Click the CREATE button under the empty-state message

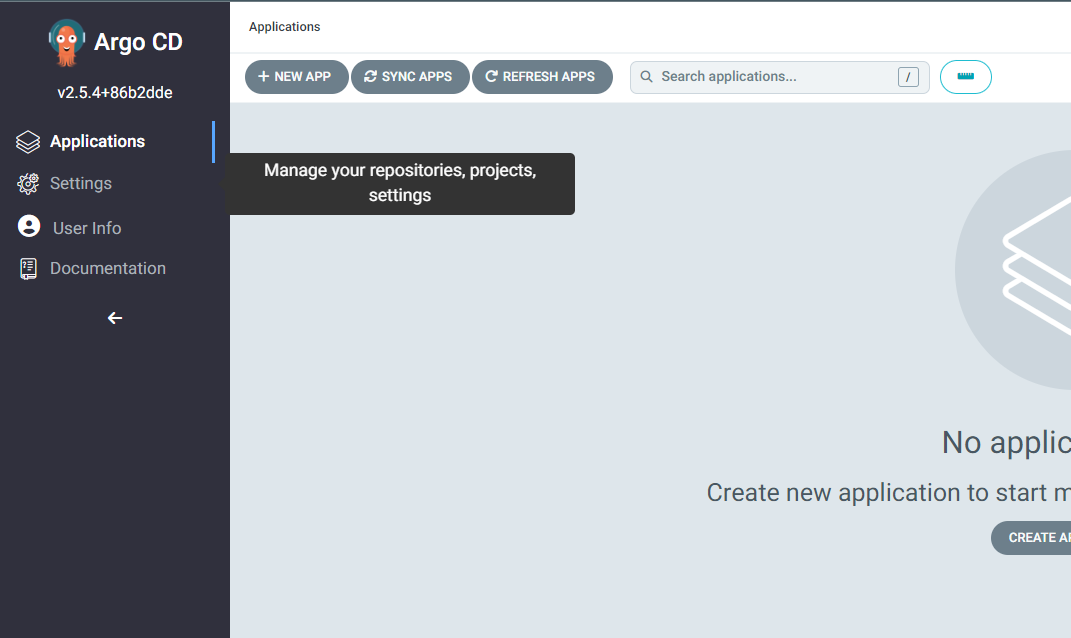pos(1031,538)
